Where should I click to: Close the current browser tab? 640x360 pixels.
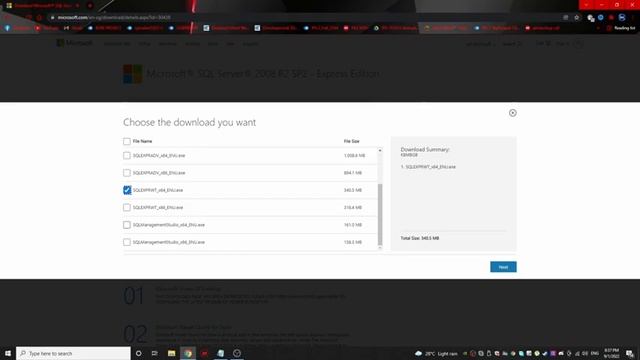(78, 6)
